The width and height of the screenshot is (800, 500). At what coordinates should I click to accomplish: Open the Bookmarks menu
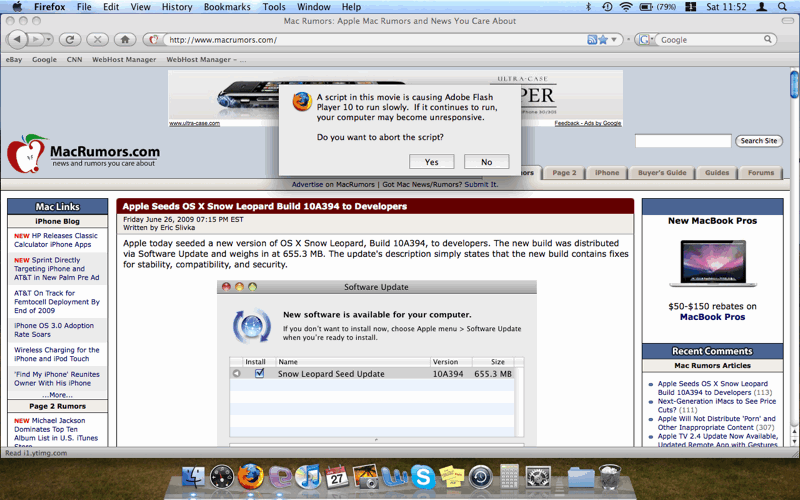[227, 7]
